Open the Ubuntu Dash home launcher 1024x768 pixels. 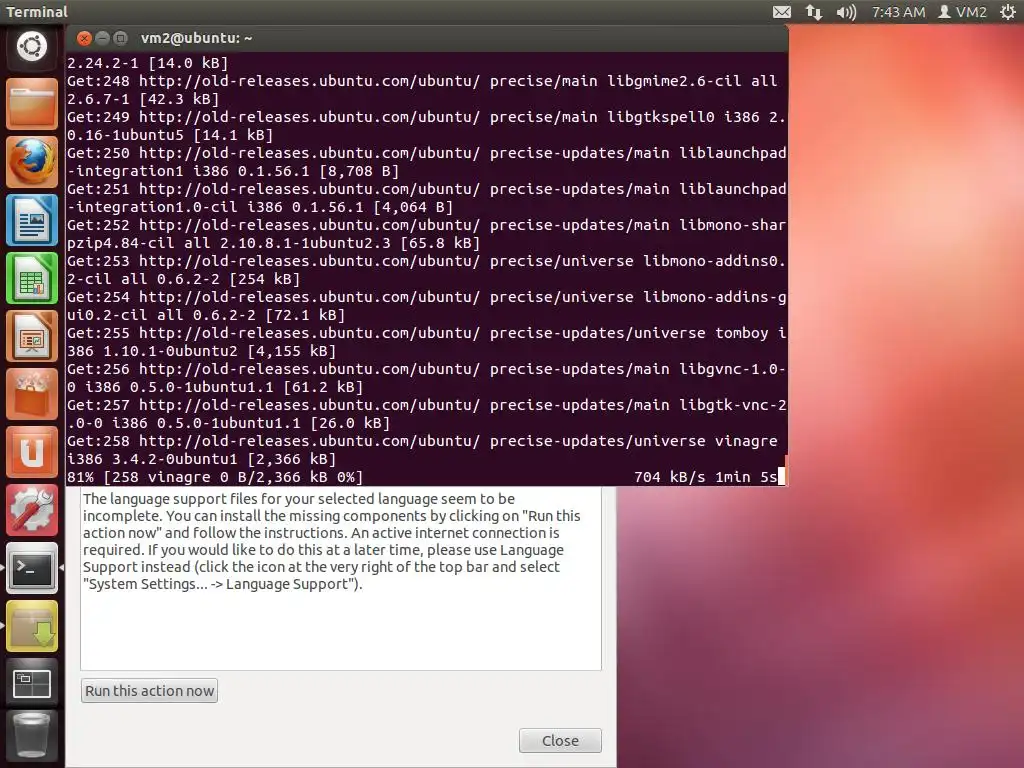click(x=31, y=47)
